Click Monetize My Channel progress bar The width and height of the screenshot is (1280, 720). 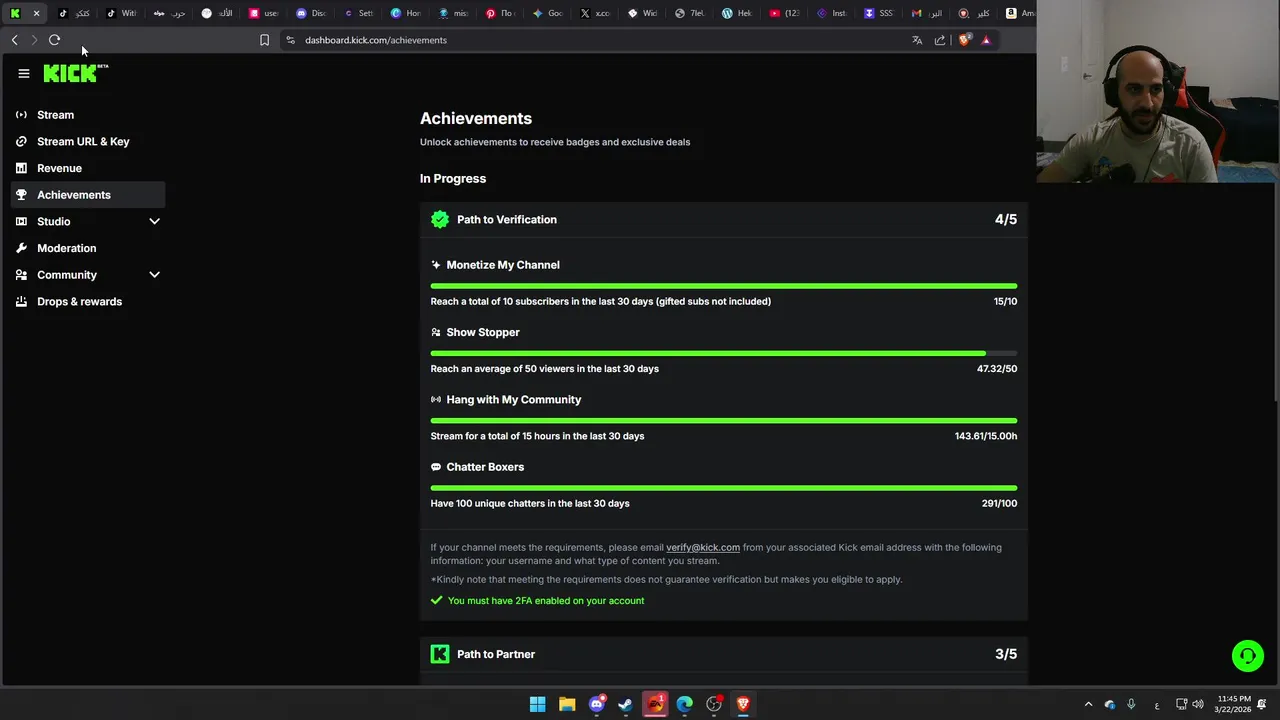pyautogui.click(x=724, y=286)
